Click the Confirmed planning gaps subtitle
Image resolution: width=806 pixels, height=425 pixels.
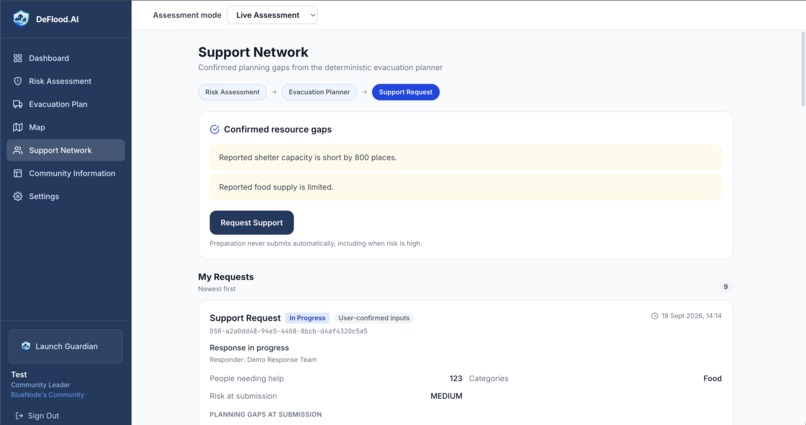coord(320,68)
